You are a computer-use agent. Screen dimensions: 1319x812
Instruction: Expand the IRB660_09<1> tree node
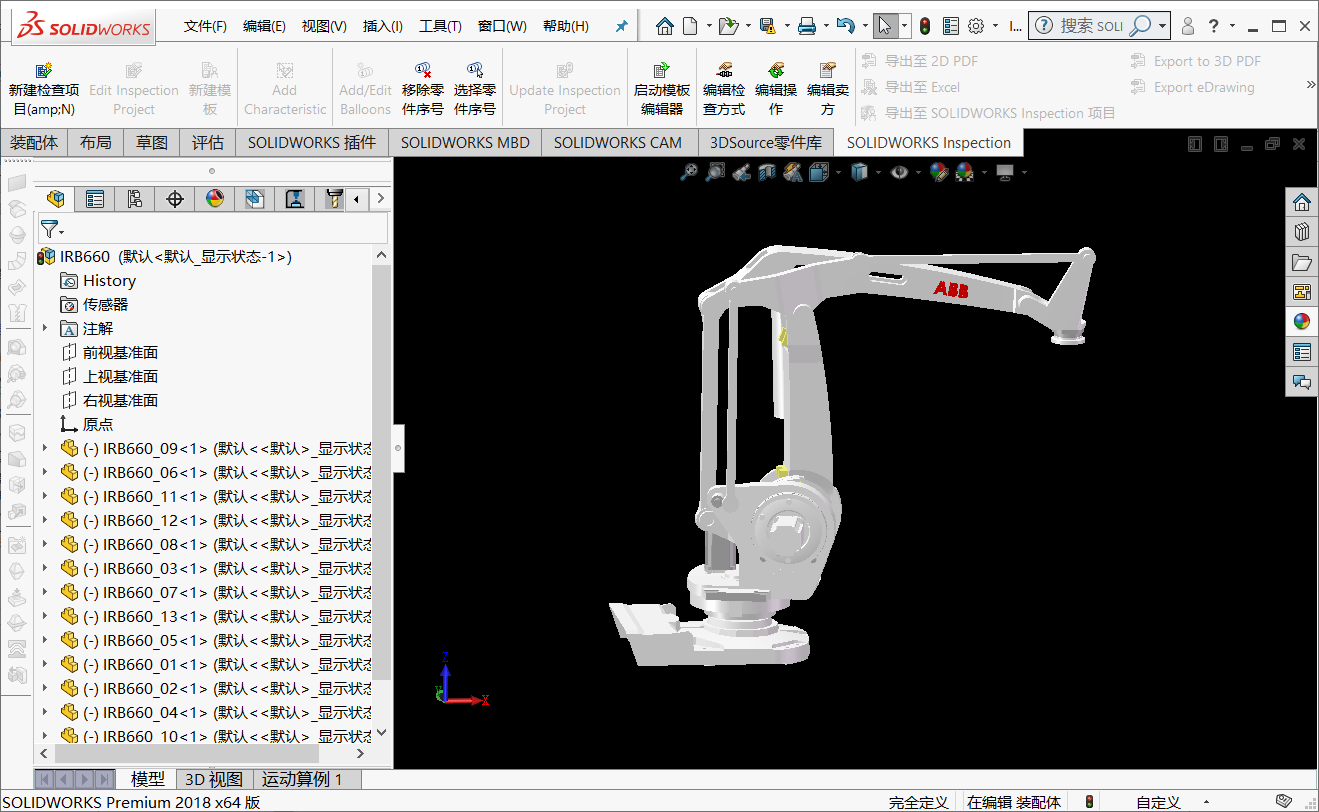pos(43,448)
